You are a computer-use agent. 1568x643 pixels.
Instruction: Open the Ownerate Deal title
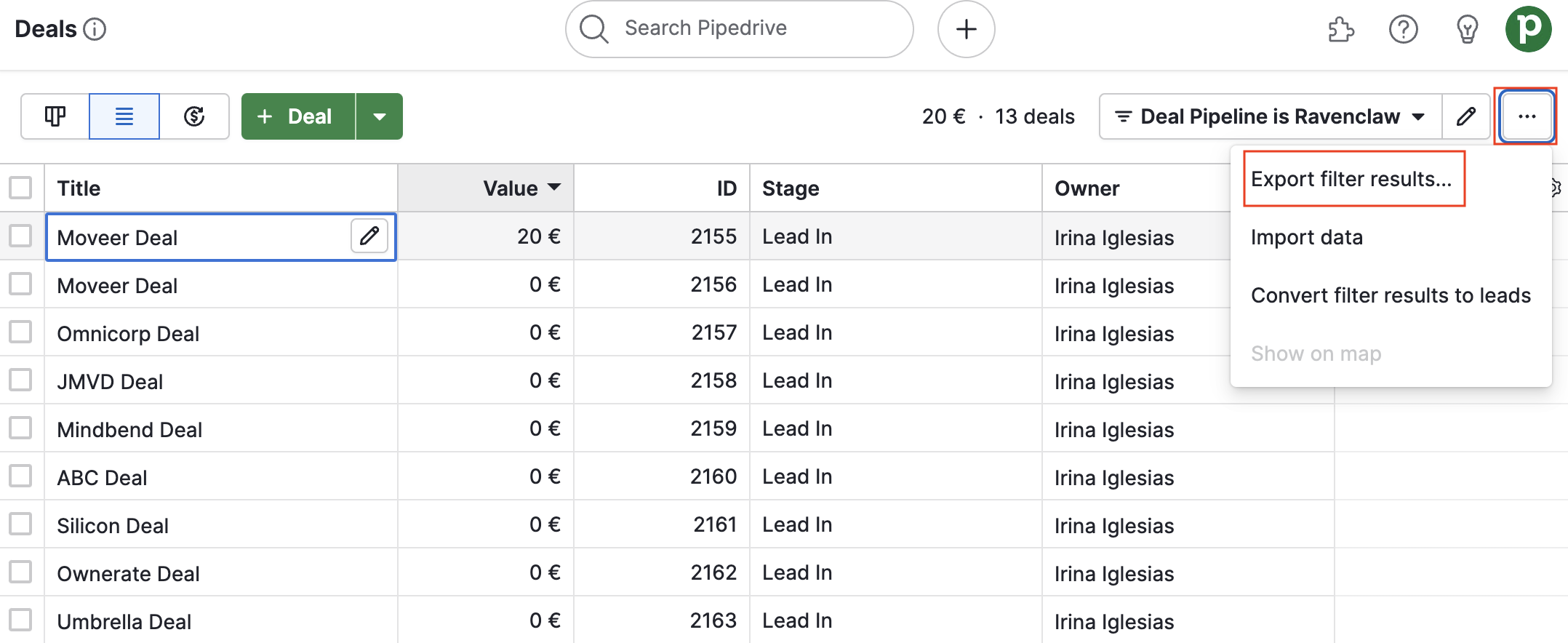pyautogui.click(x=128, y=574)
